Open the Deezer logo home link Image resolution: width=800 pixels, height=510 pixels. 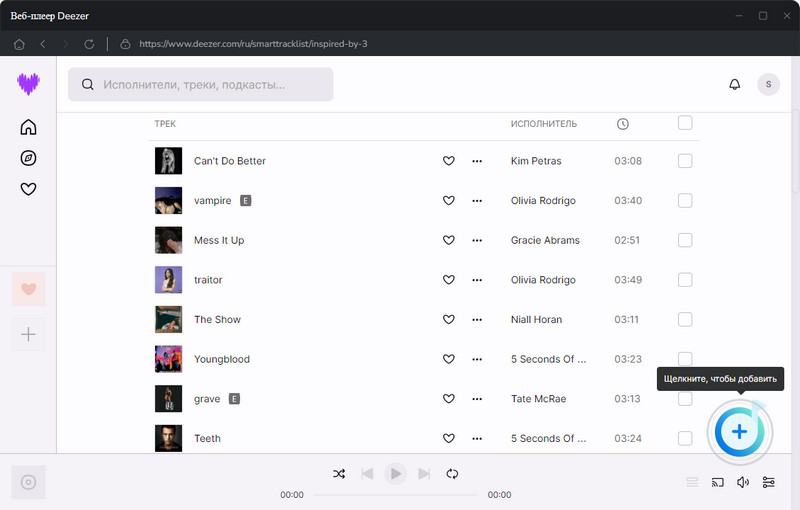tap(28, 84)
